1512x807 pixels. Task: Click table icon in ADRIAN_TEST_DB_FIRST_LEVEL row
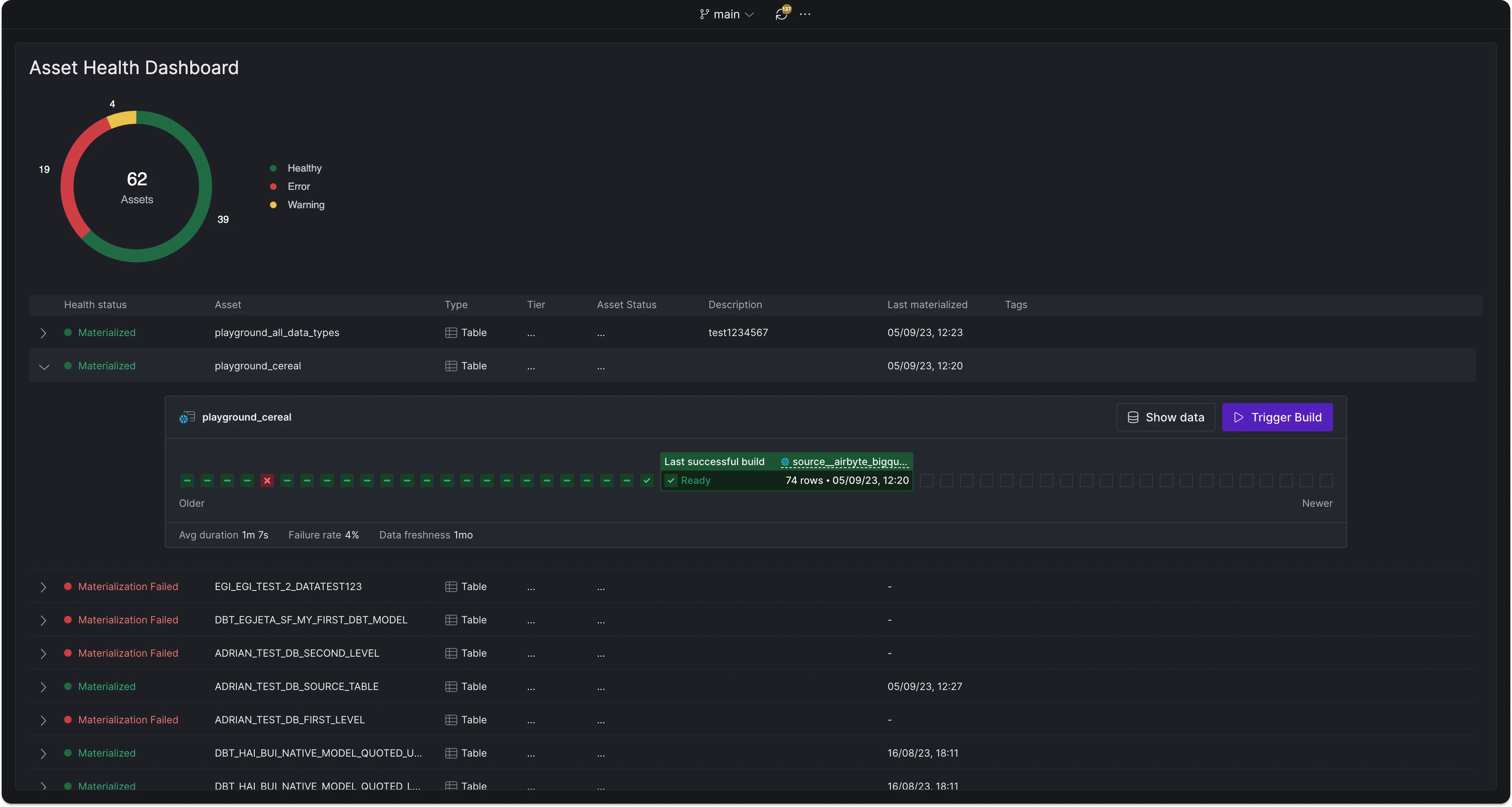tap(451, 720)
